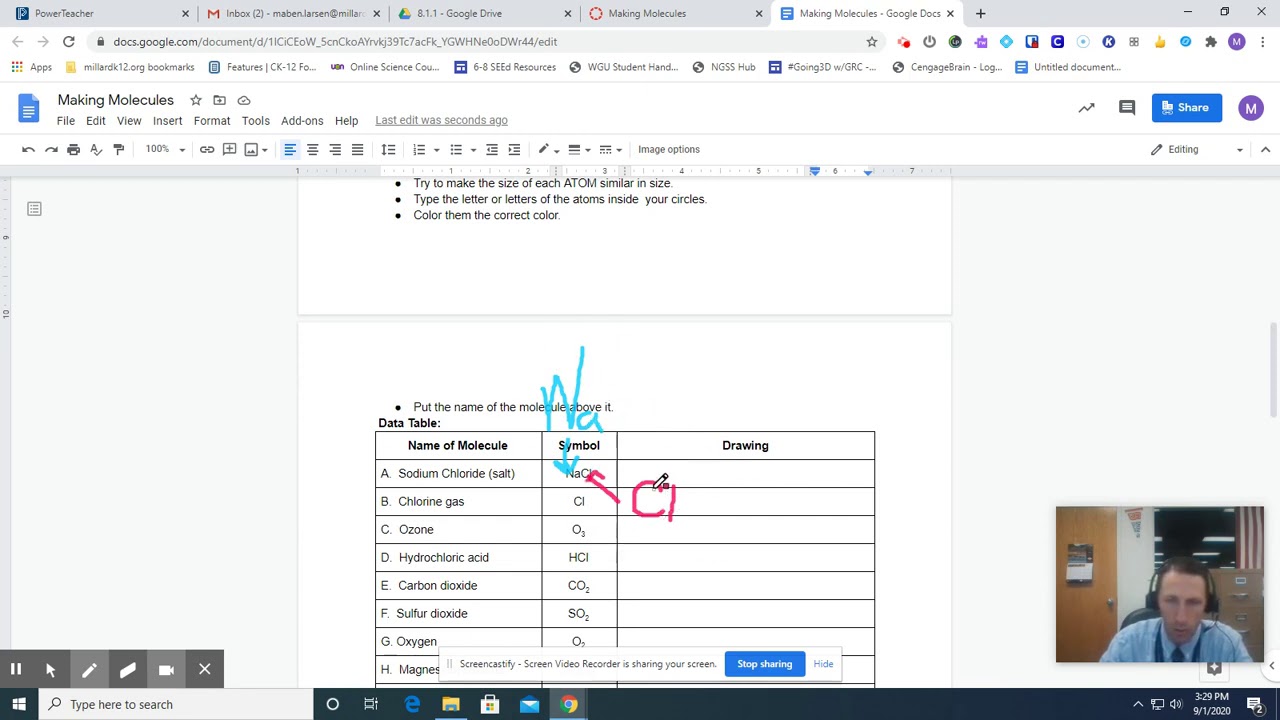Close the Screencastify drawing toolbar

[204, 670]
